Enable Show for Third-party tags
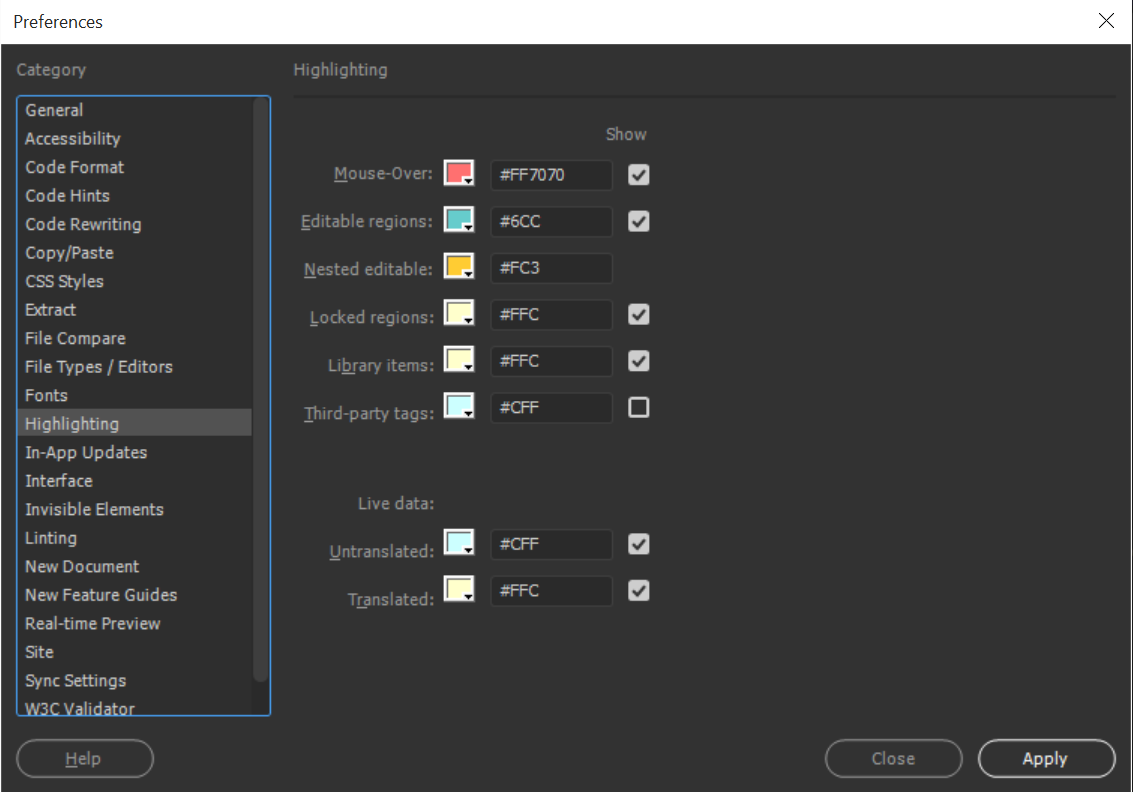 click(x=638, y=407)
